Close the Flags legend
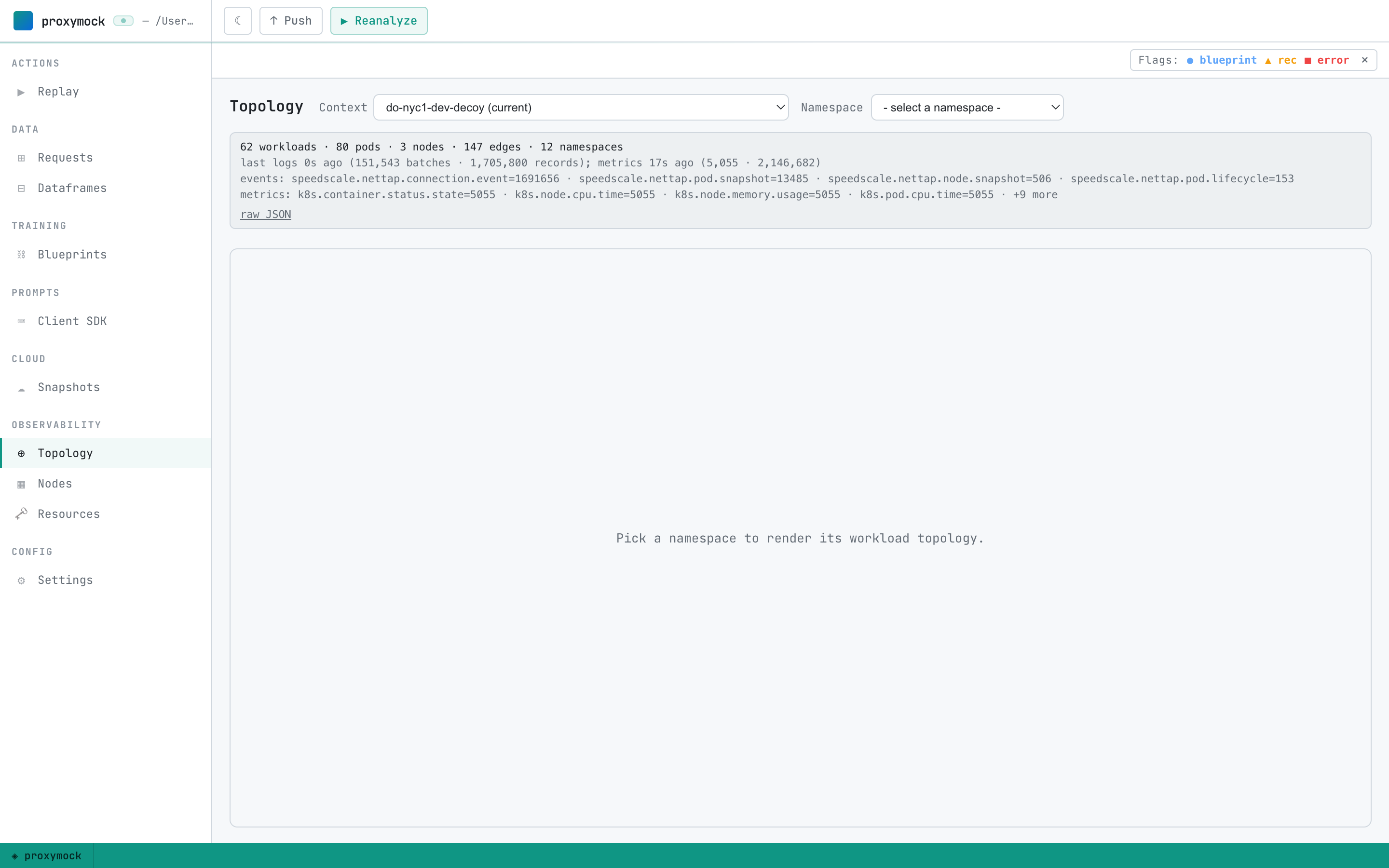 1365,60
